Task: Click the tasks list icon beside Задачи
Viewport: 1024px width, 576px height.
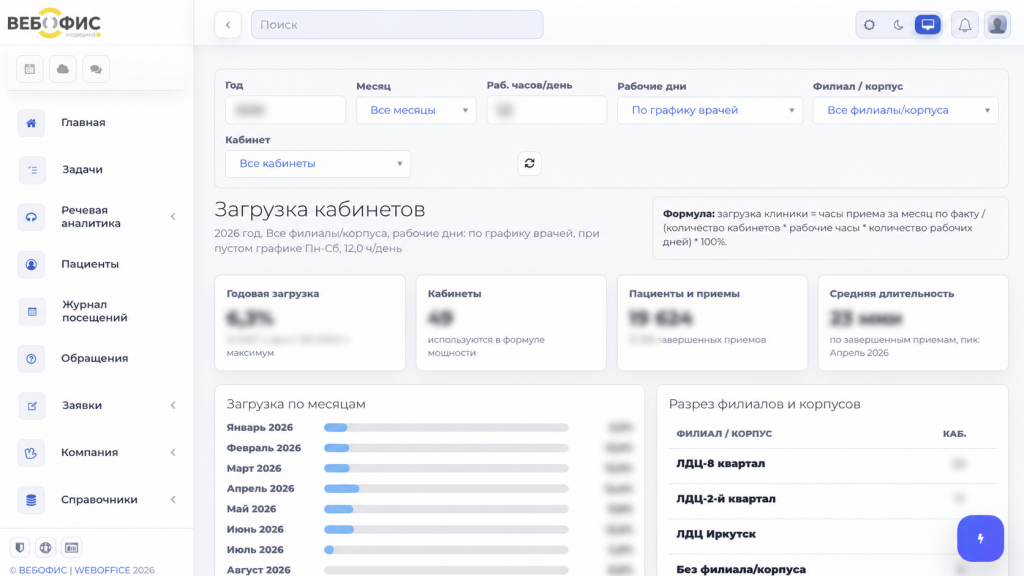Action: pos(31,170)
